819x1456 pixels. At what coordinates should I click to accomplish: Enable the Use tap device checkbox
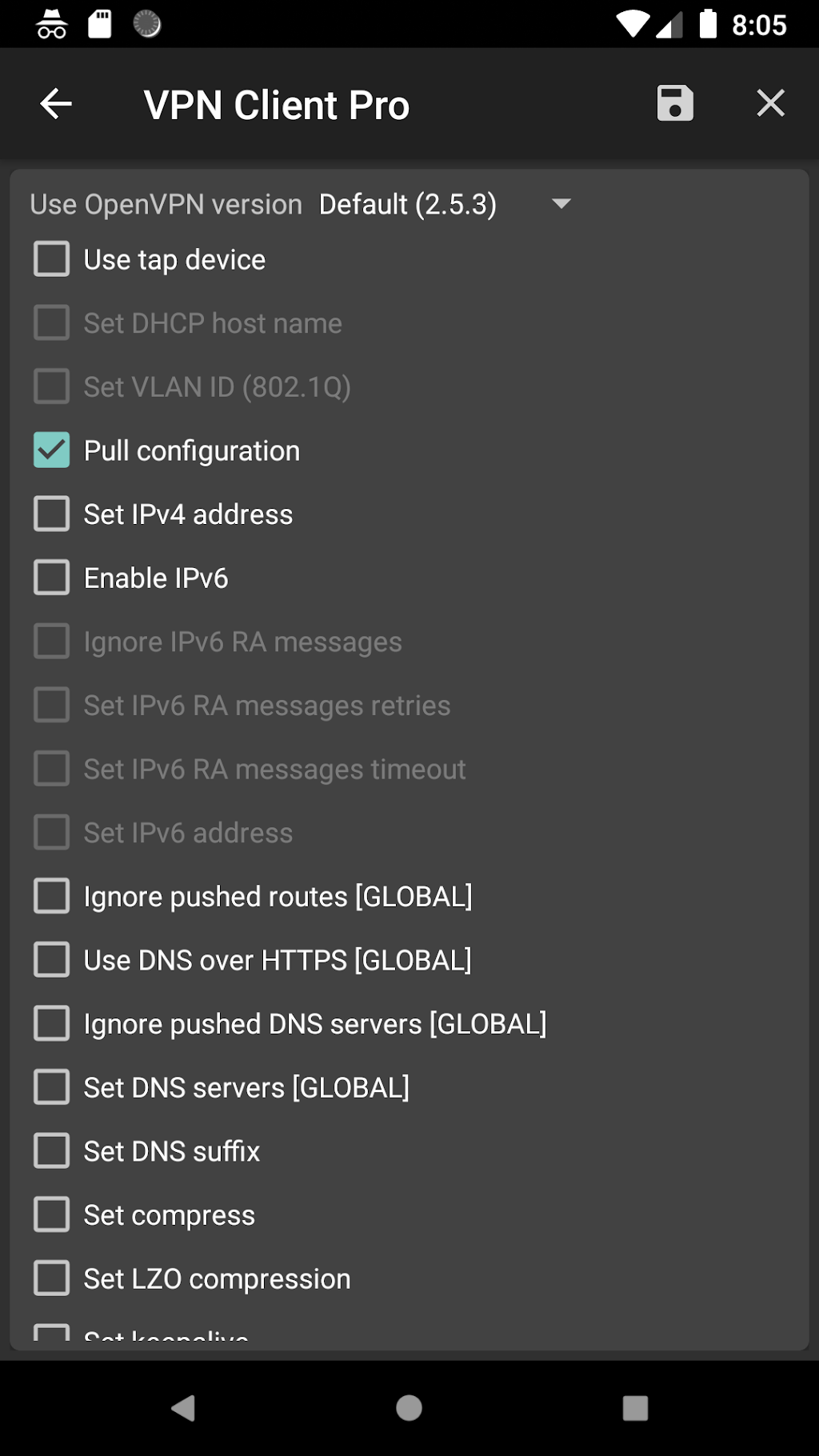coord(52,259)
